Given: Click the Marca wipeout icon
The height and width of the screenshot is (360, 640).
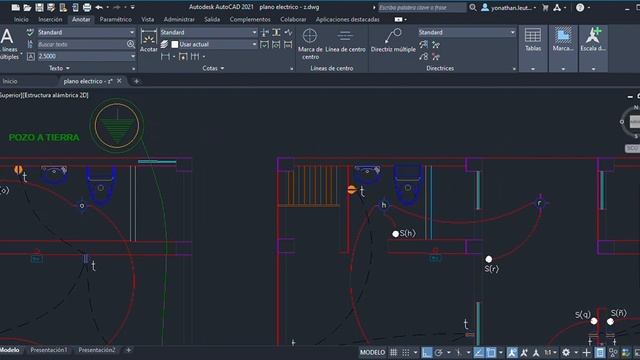Looking at the screenshot, I should 563,40.
